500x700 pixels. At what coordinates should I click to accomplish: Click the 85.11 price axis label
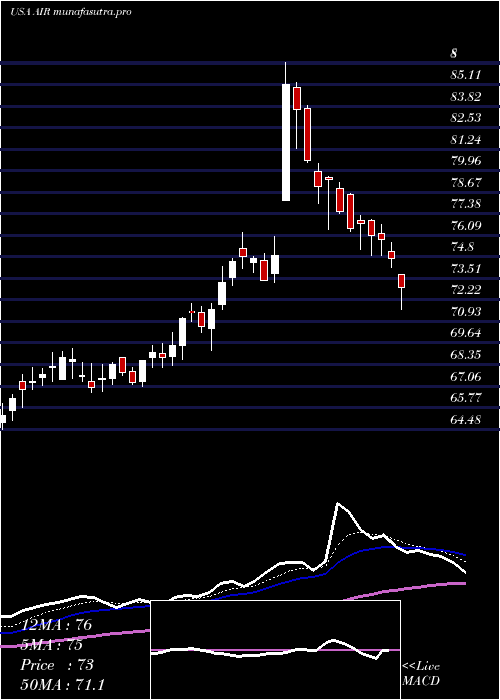(x=466, y=75)
